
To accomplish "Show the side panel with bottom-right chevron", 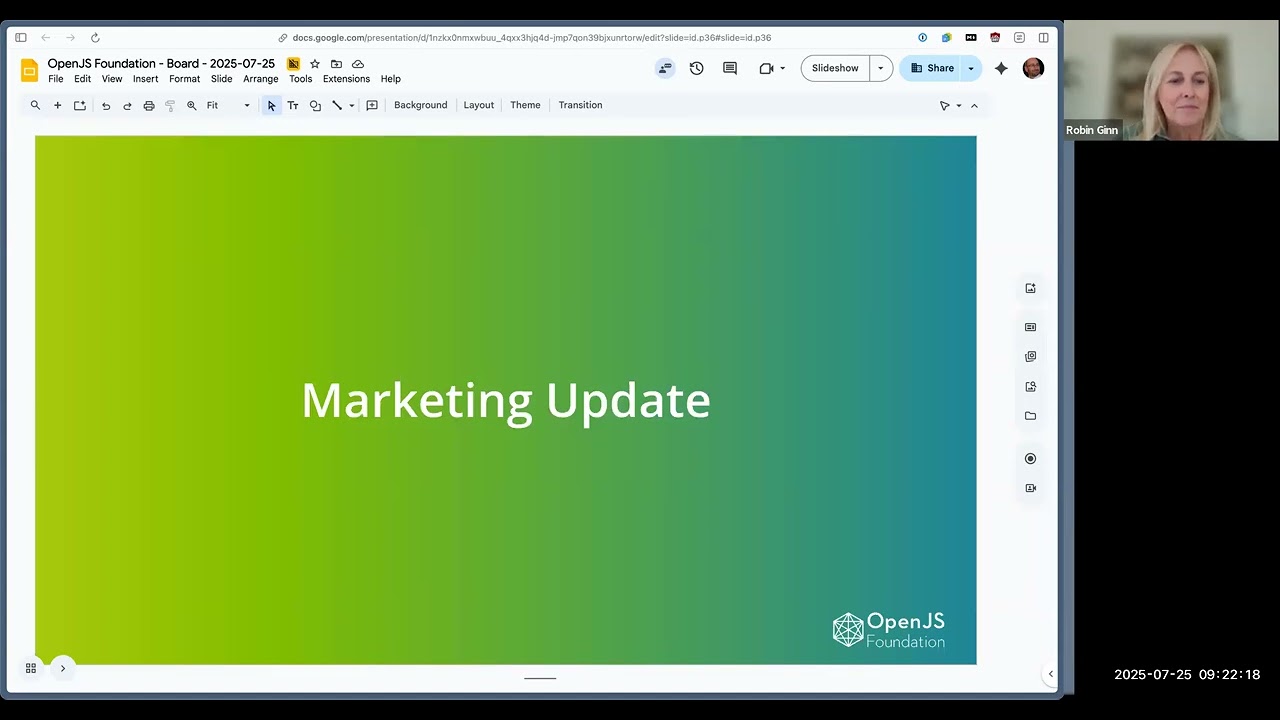I will (1050, 674).
